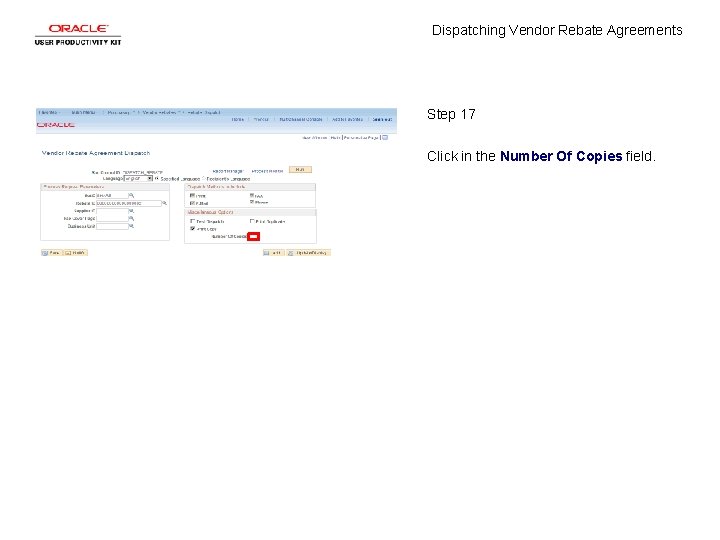Click the Sign out link

(382, 119)
